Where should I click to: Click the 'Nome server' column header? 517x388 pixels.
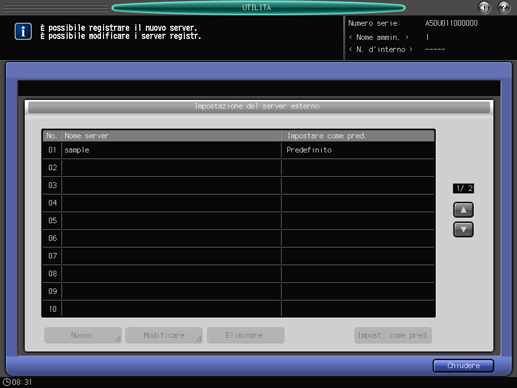tap(171, 136)
